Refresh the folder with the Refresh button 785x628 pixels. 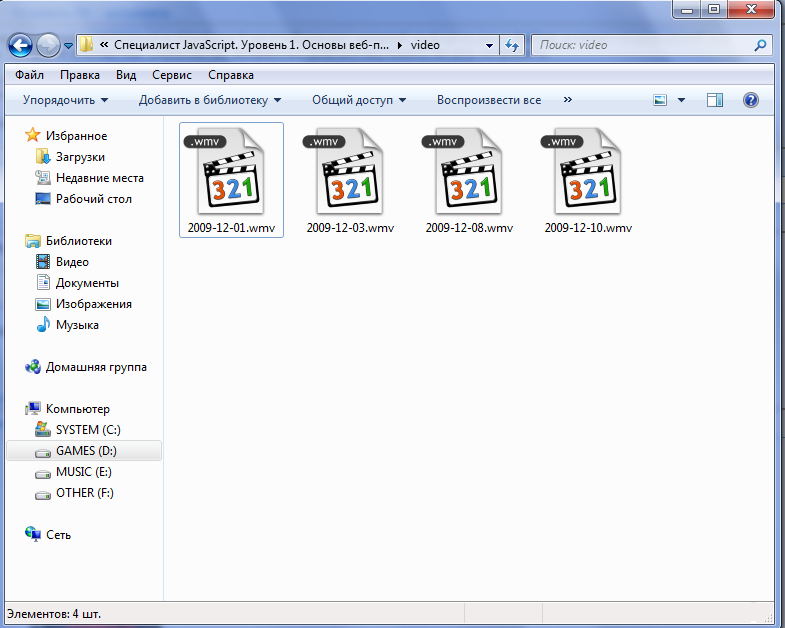(512, 45)
